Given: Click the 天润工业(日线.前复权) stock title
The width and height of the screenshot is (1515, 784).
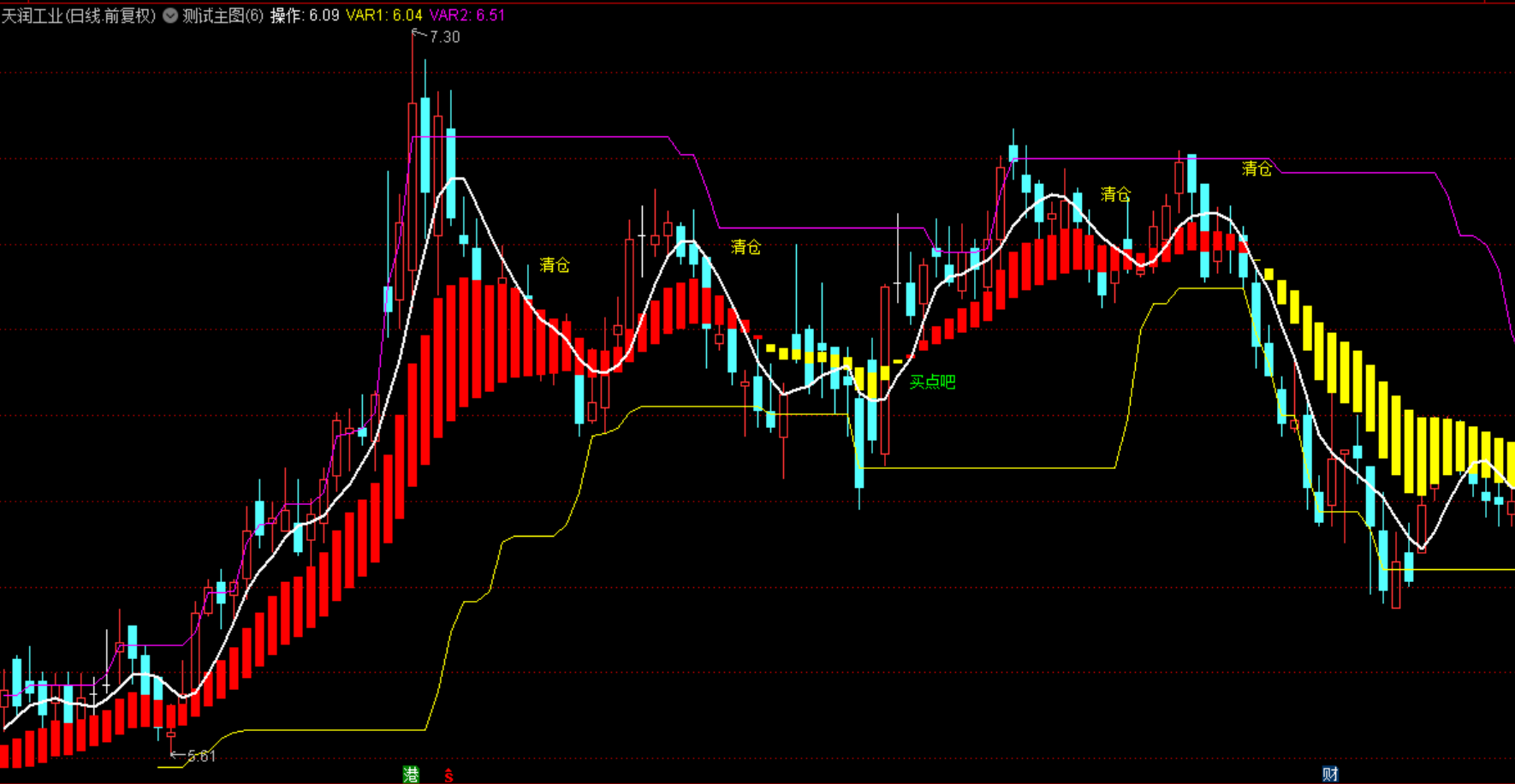Looking at the screenshot, I should coord(79,15).
